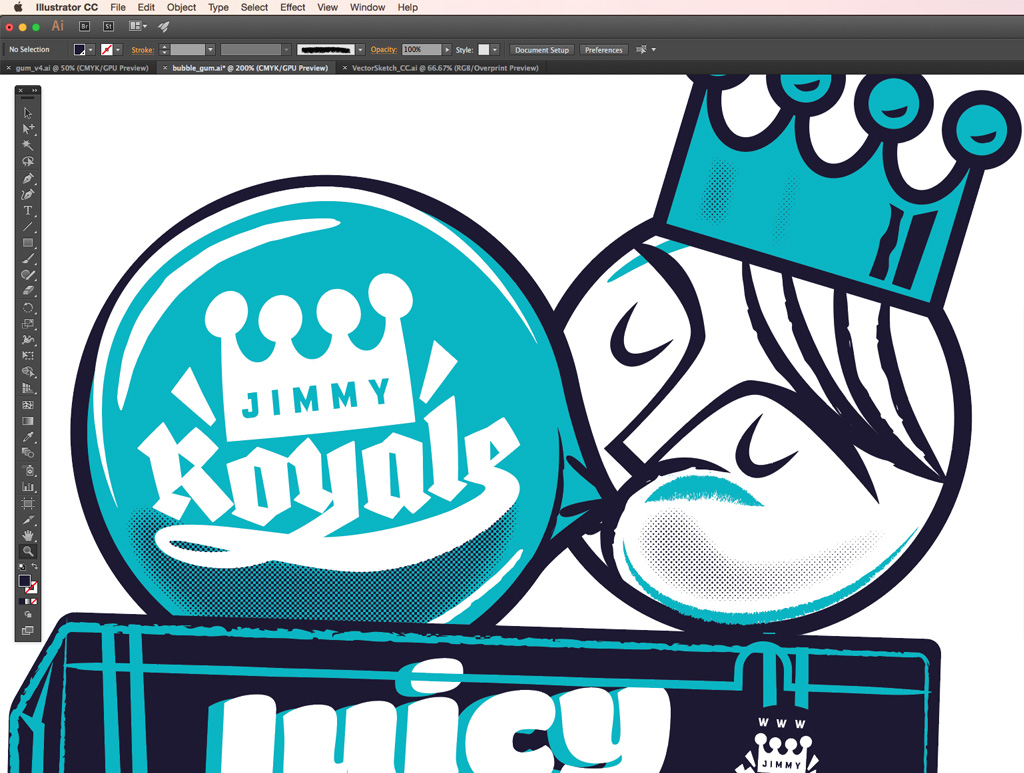
Task: Open the Opacity value dropdown arrow
Action: click(447, 50)
